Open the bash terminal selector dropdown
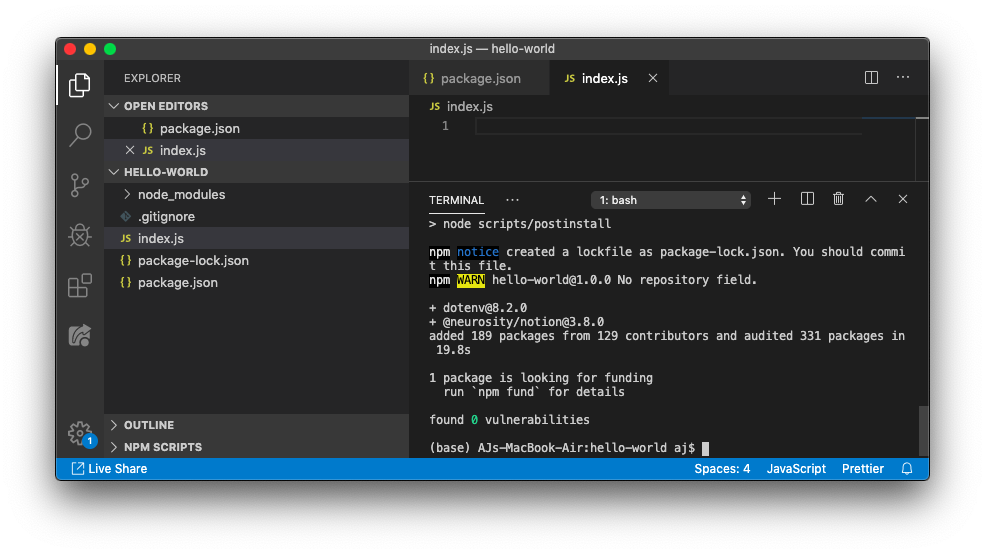 (670, 200)
